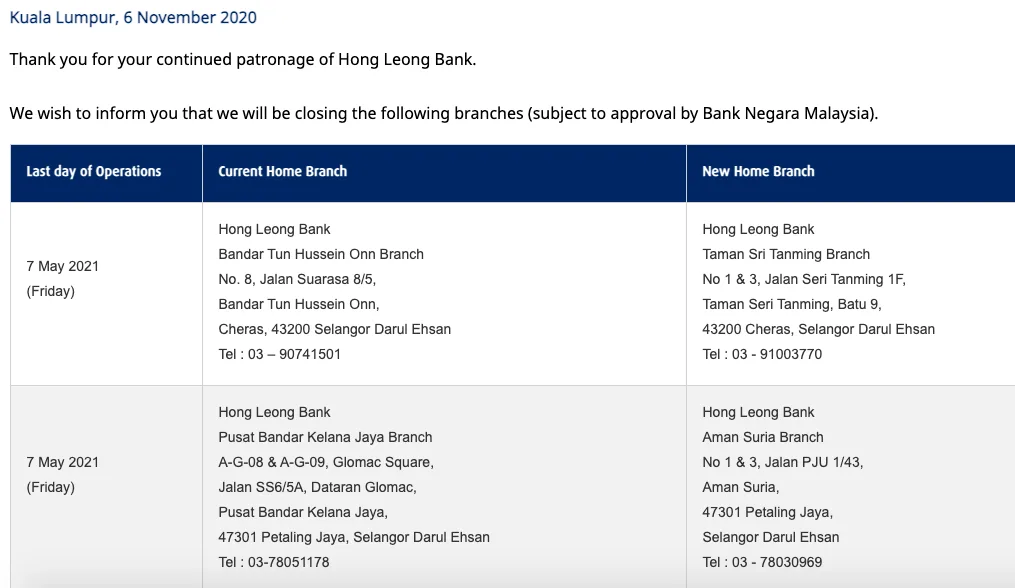Click "Taman Sri Tanming Branch" name
This screenshot has height=588, width=1015.
click(786, 254)
